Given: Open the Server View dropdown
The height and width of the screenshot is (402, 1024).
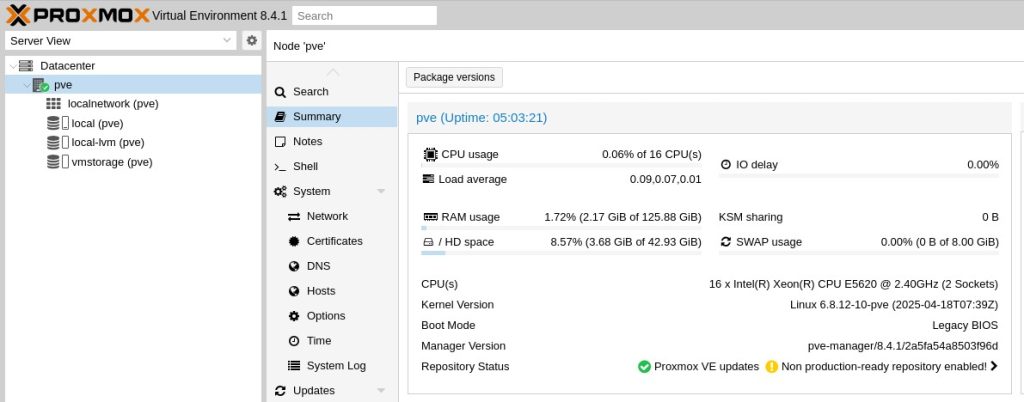Looking at the screenshot, I should [x=227, y=41].
